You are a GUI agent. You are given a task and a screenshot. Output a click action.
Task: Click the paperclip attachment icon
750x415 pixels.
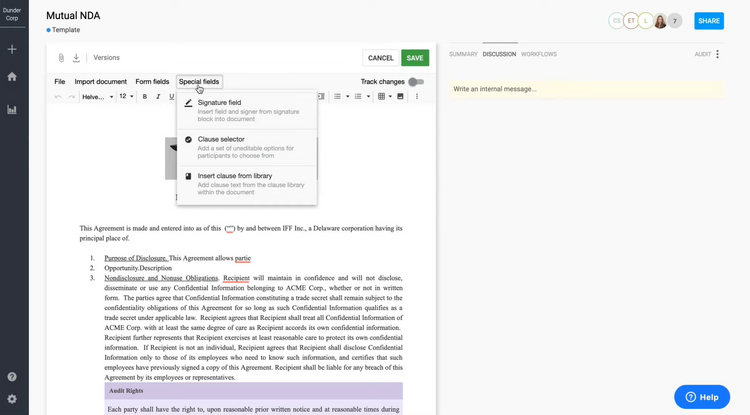[x=61, y=58]
